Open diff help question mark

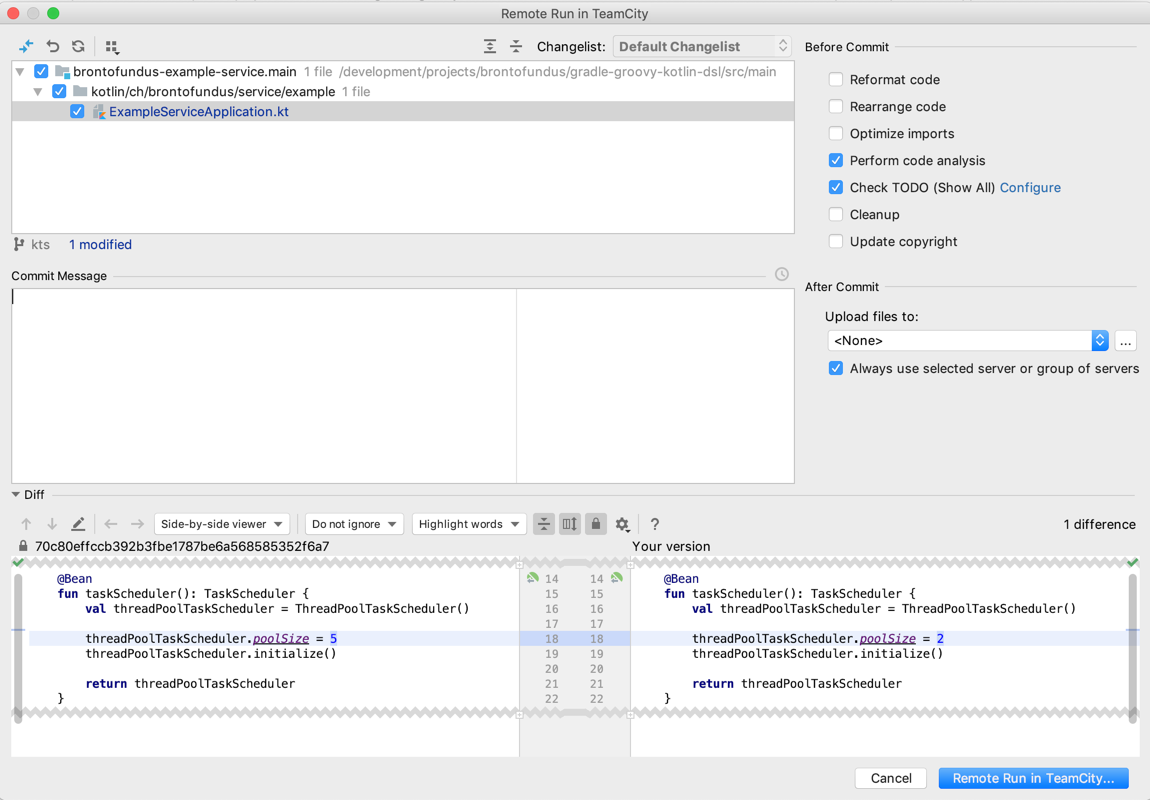[655, 524]
